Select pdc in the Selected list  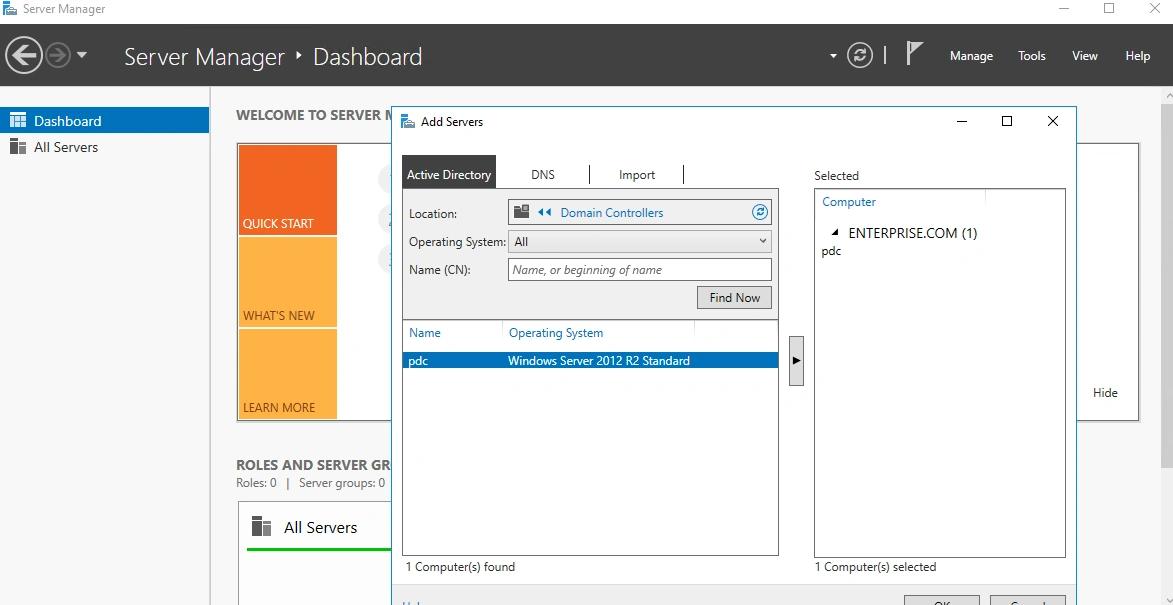[831, 251]
